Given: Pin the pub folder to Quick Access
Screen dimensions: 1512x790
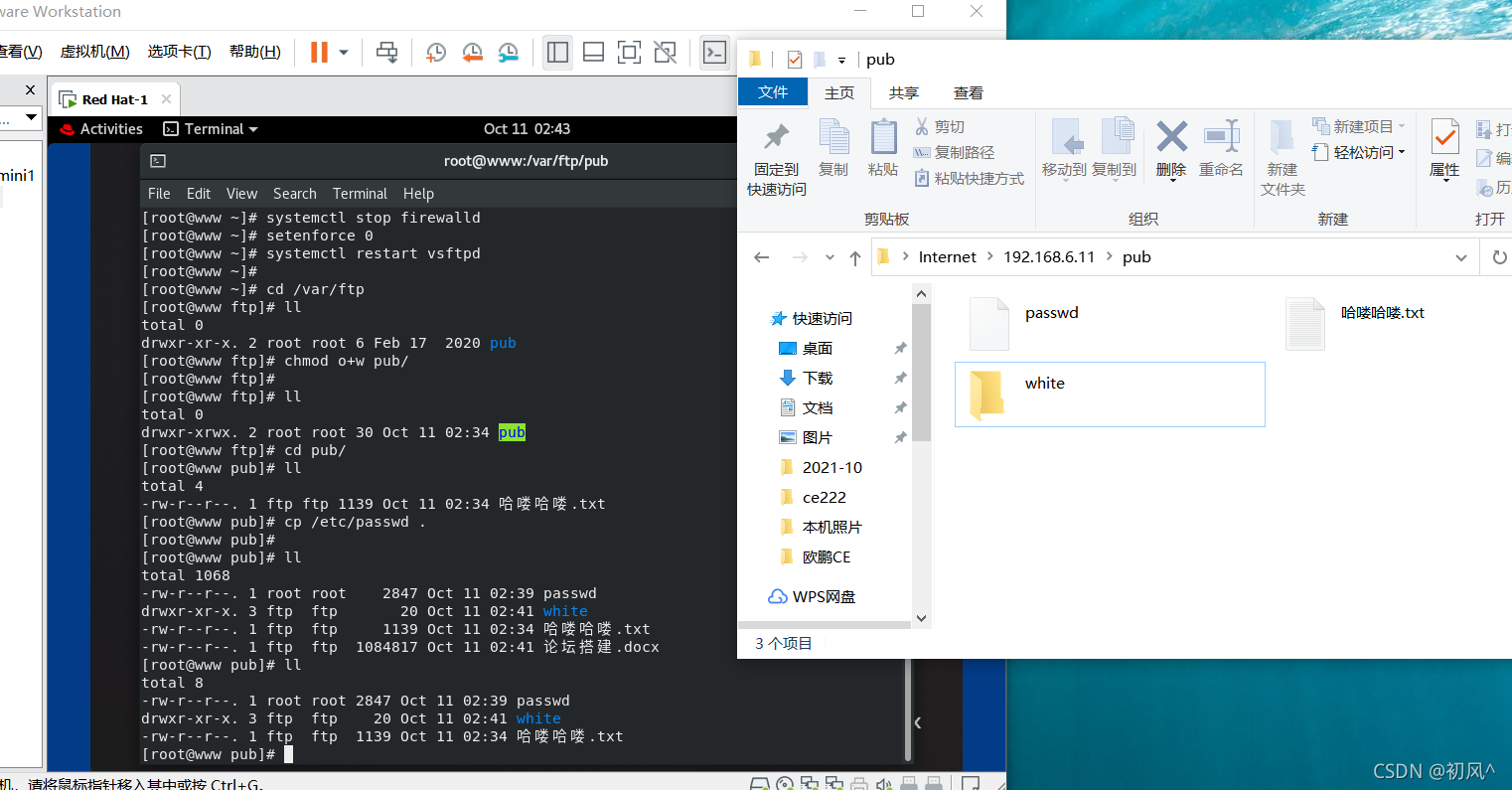Looking at the screenshot, I should (x=774, y=154).
